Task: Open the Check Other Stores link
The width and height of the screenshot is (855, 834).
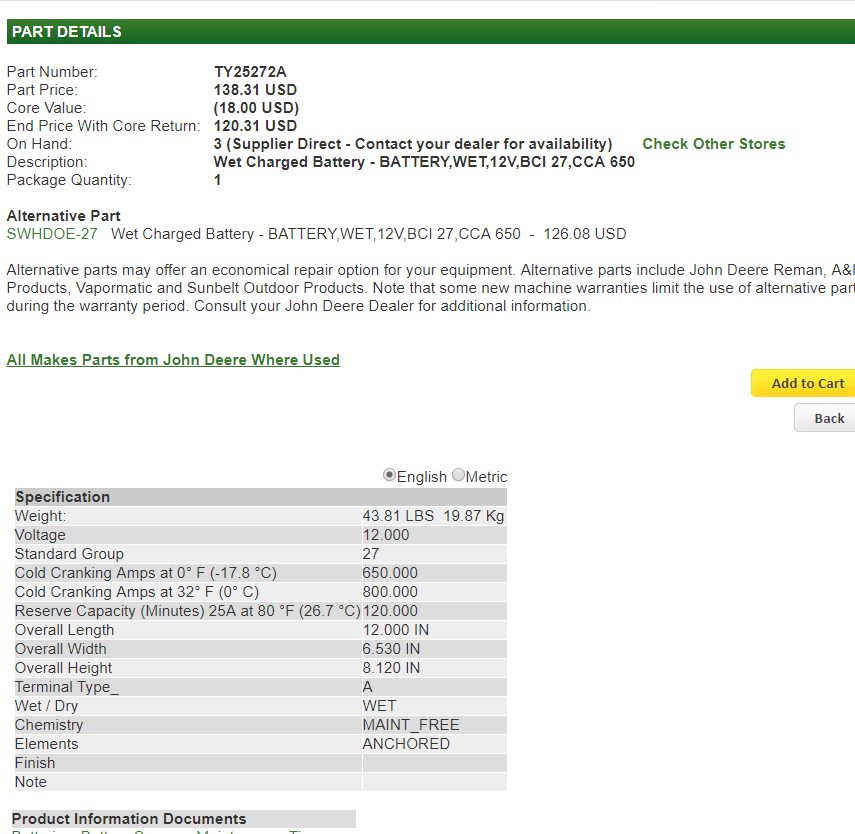Action: pos(713,144)
